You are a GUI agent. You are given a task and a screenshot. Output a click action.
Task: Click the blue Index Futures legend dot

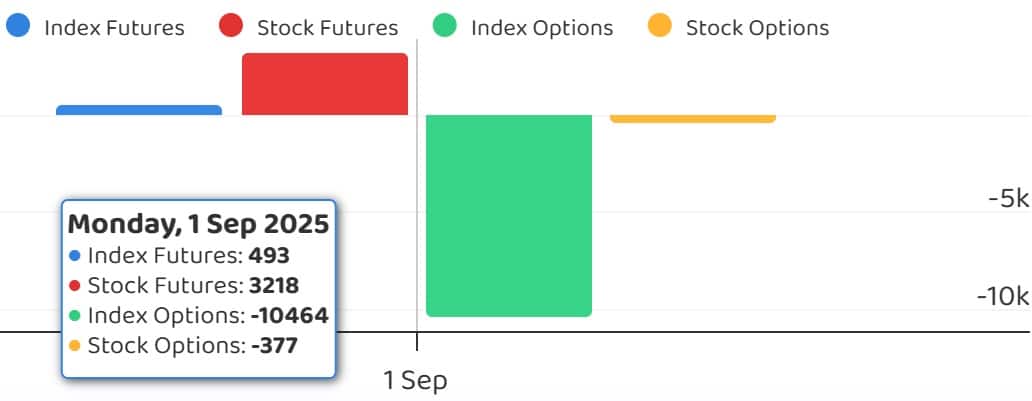(x=18, y=25)
